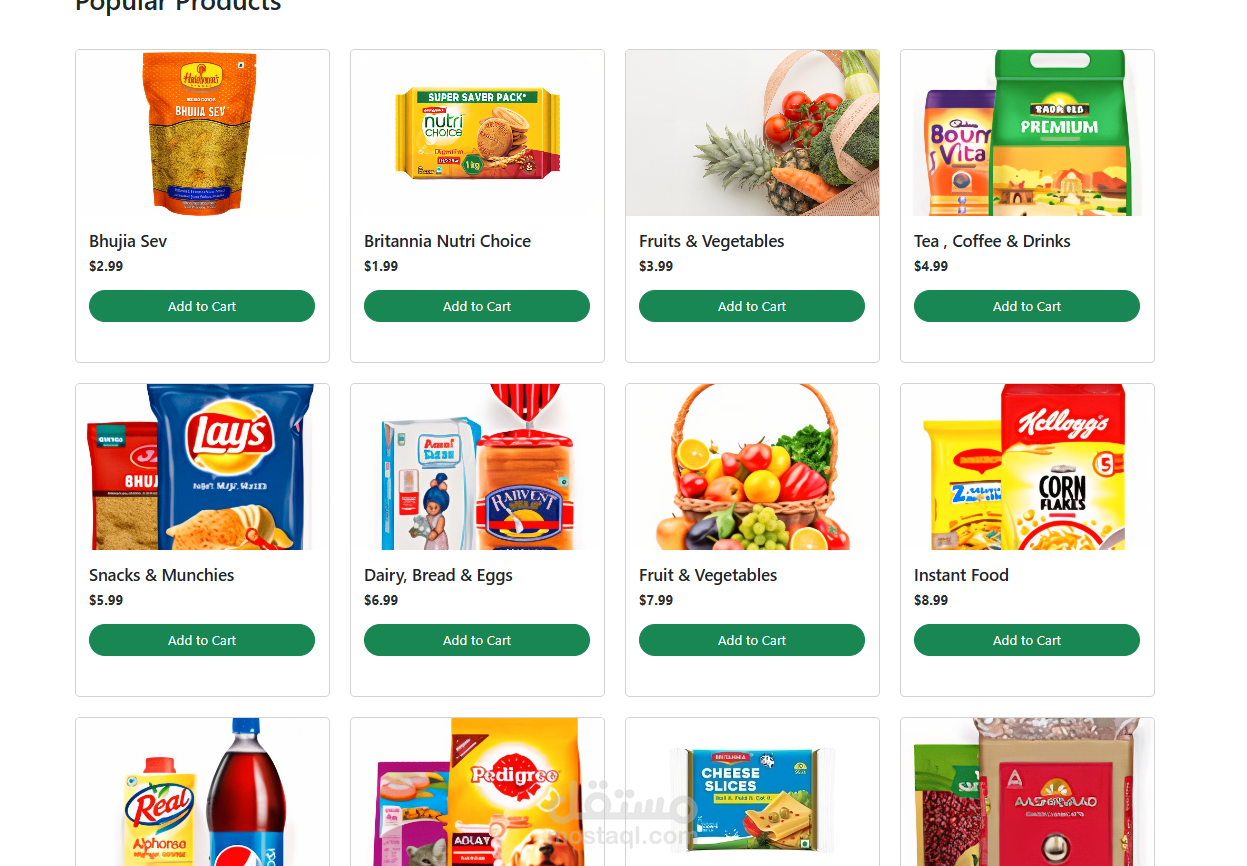Add Instant Food to cart

coord(1027,640)
